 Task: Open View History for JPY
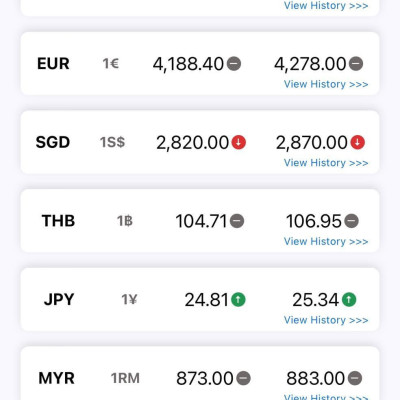326,320
